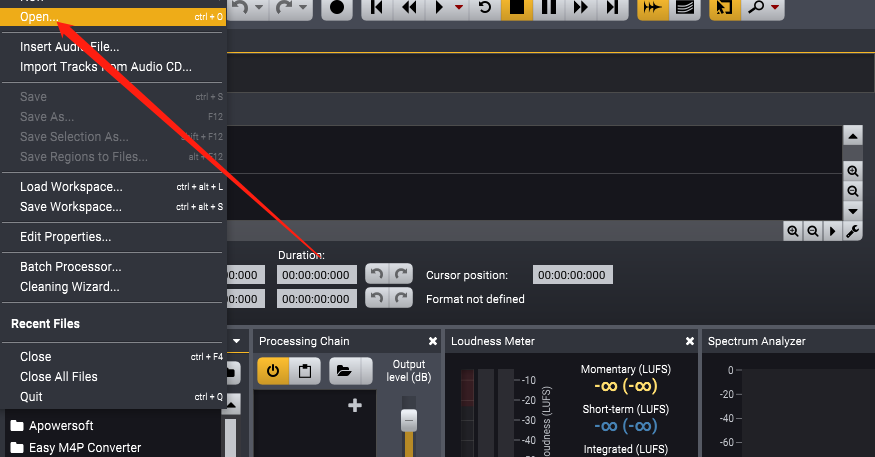The height and width of the screenshot is (457, 875).
Task: Click the Cursor position time field
Action: tap(573, 275)
